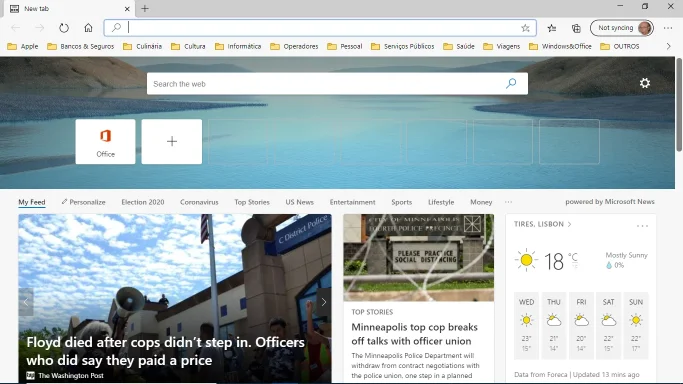Click the Minneapolis police precinct sign thumbnail
The width and height of the screenshot is (683, 384).
tap(419, 257)
